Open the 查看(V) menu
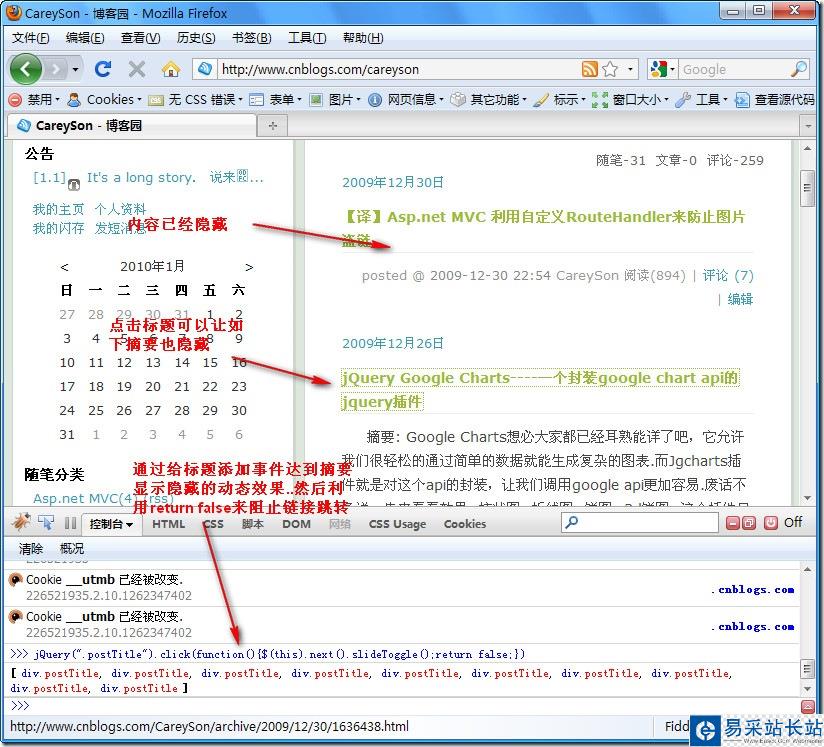824x747 pixels. click(140, 38)
